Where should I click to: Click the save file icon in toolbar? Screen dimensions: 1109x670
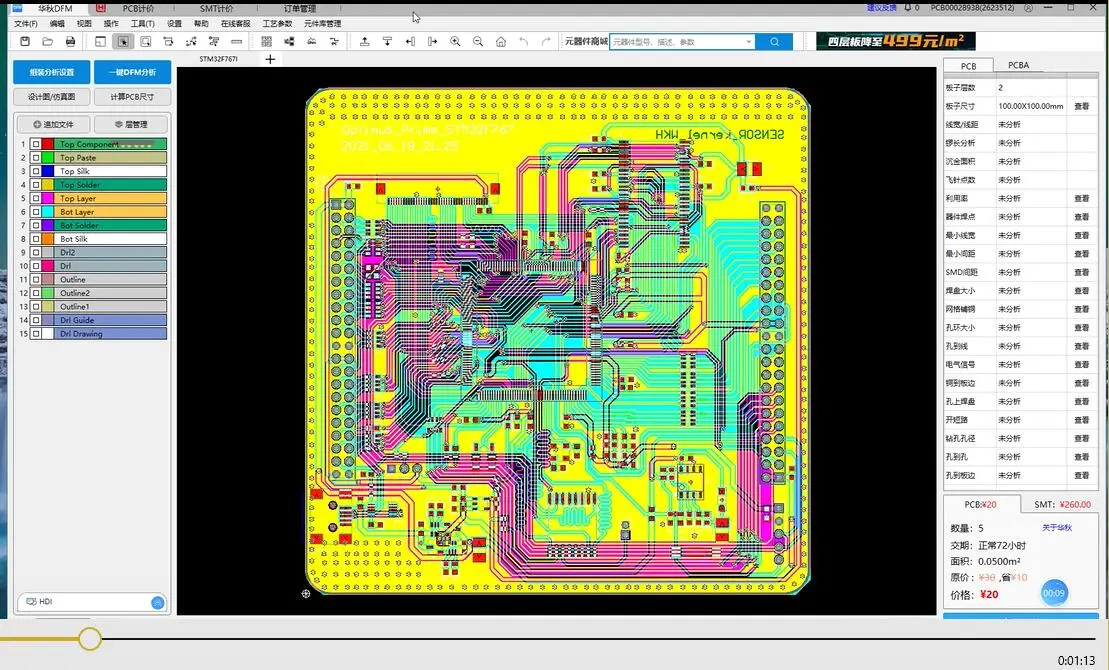click(25, 42)
